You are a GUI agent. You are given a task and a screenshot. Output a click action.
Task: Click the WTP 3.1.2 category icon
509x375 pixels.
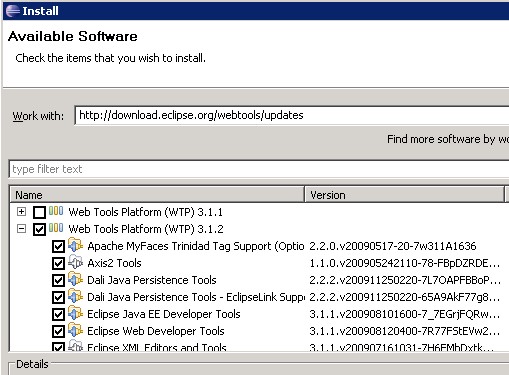[56, 228]
